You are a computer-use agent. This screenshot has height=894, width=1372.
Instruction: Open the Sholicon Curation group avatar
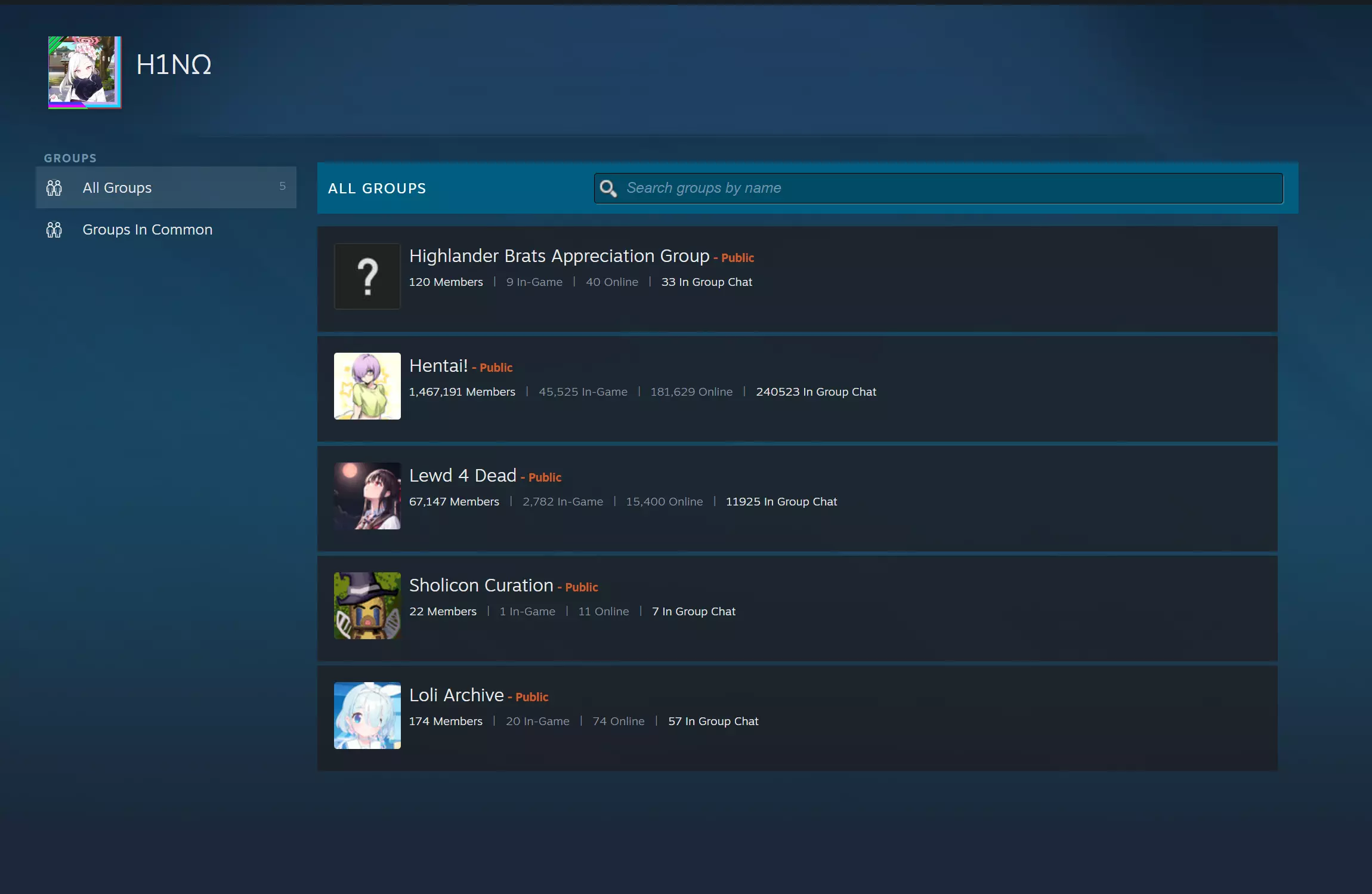[x=367, y=606]
